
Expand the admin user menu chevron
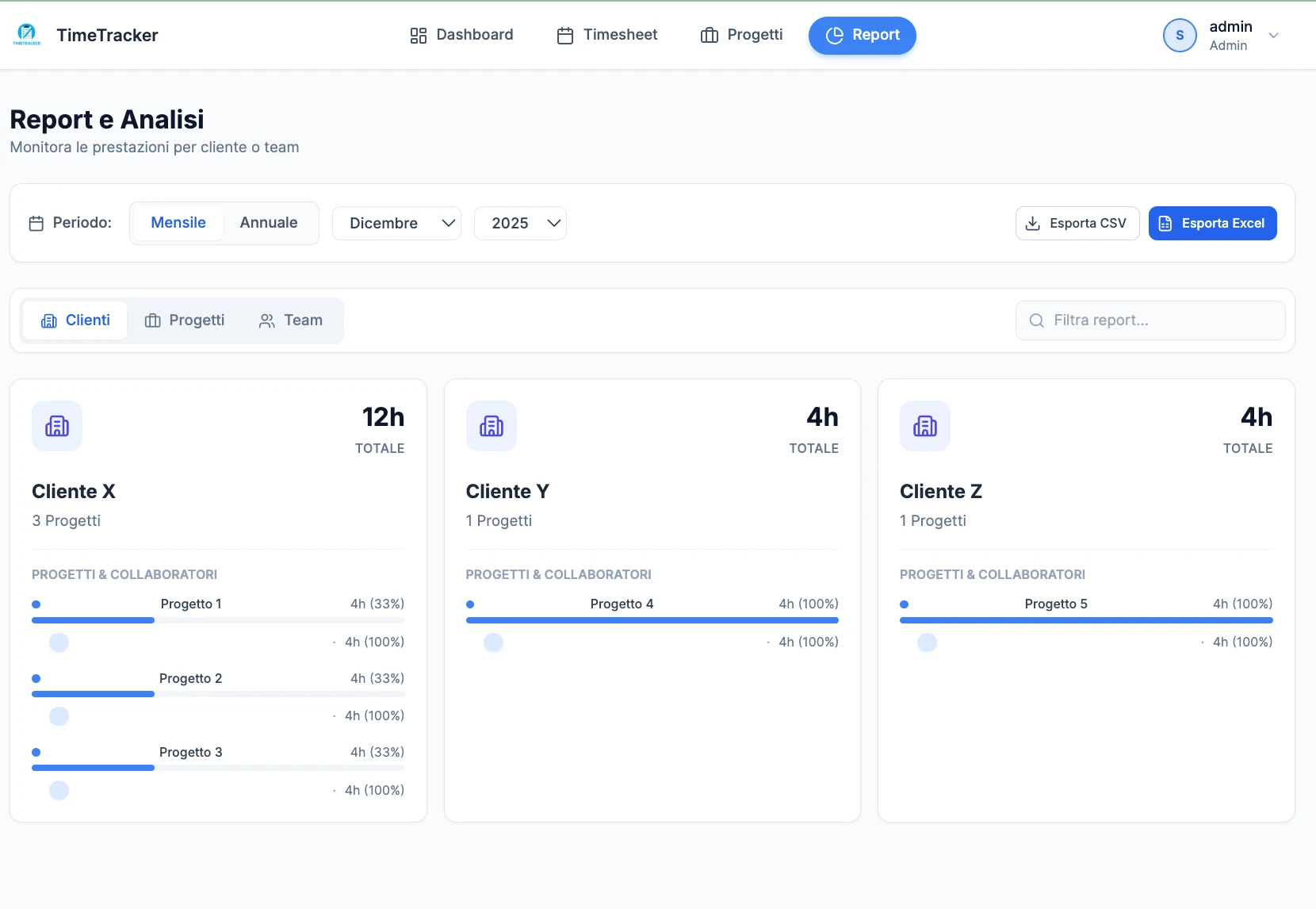(x=1273, y=36)
